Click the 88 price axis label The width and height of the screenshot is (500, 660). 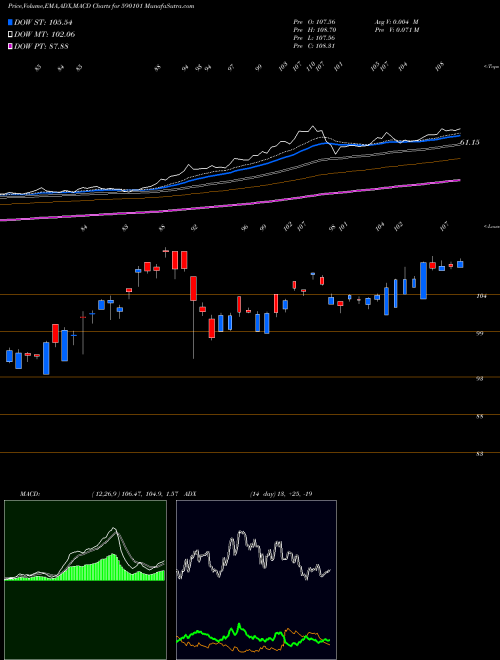(482, 416)
